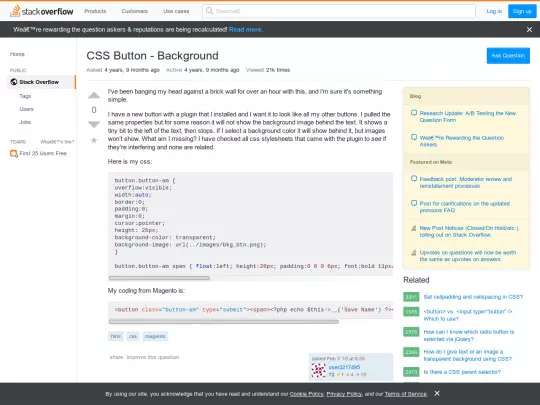540x405 pixels.
Task: Dismiss the reputation announcement banner
Action: (529, 30)
